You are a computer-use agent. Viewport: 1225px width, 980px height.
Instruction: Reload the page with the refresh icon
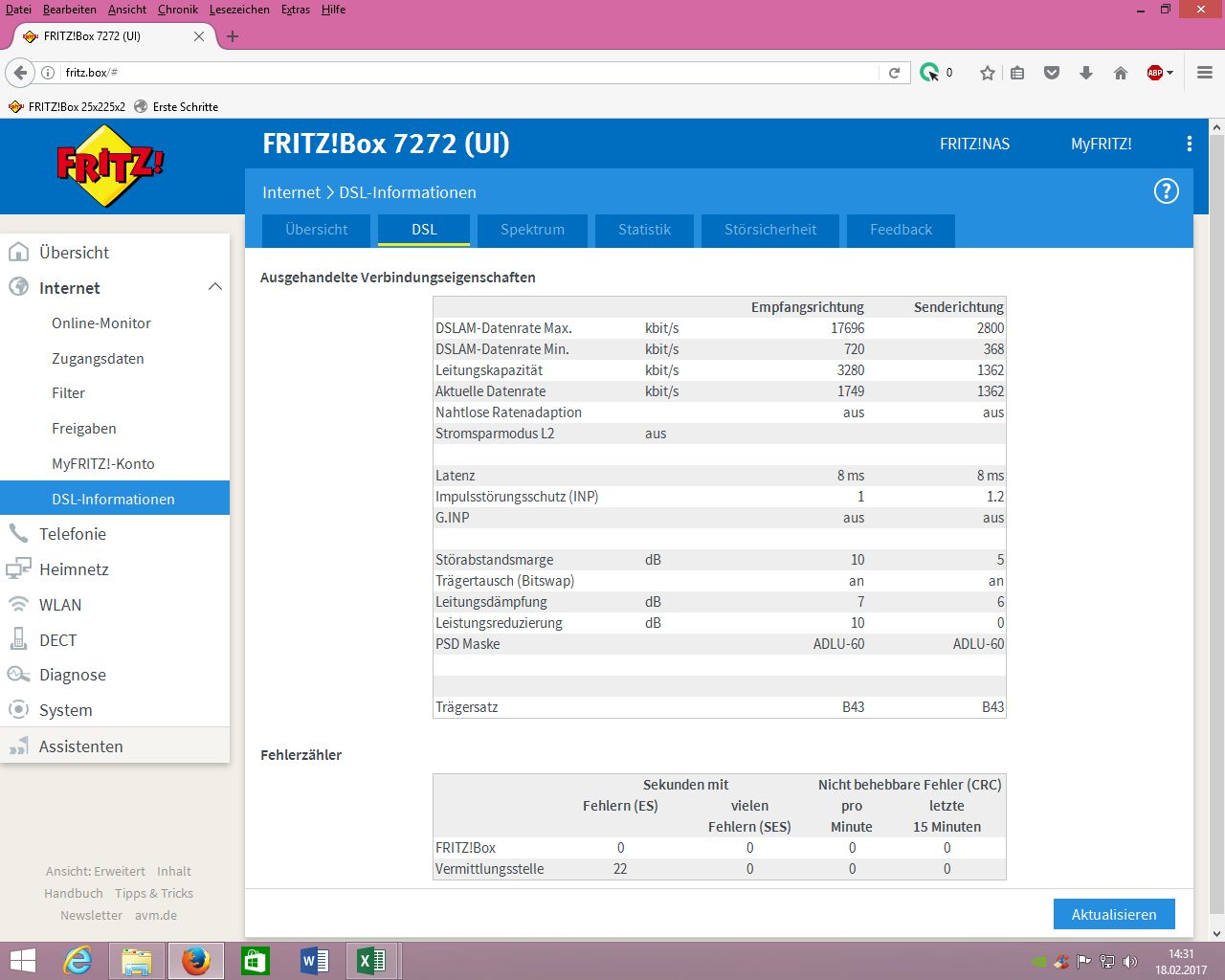pyautogui.click(x=894, y=73)
